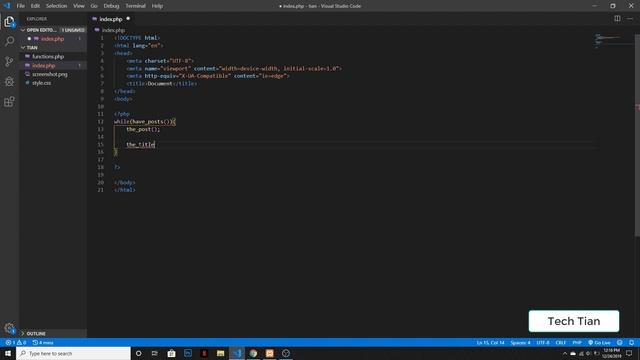The width and height of the screenshot is (640, 360).
Task: Change file encoding via UTF-8
Action: (x=542, y=342)
